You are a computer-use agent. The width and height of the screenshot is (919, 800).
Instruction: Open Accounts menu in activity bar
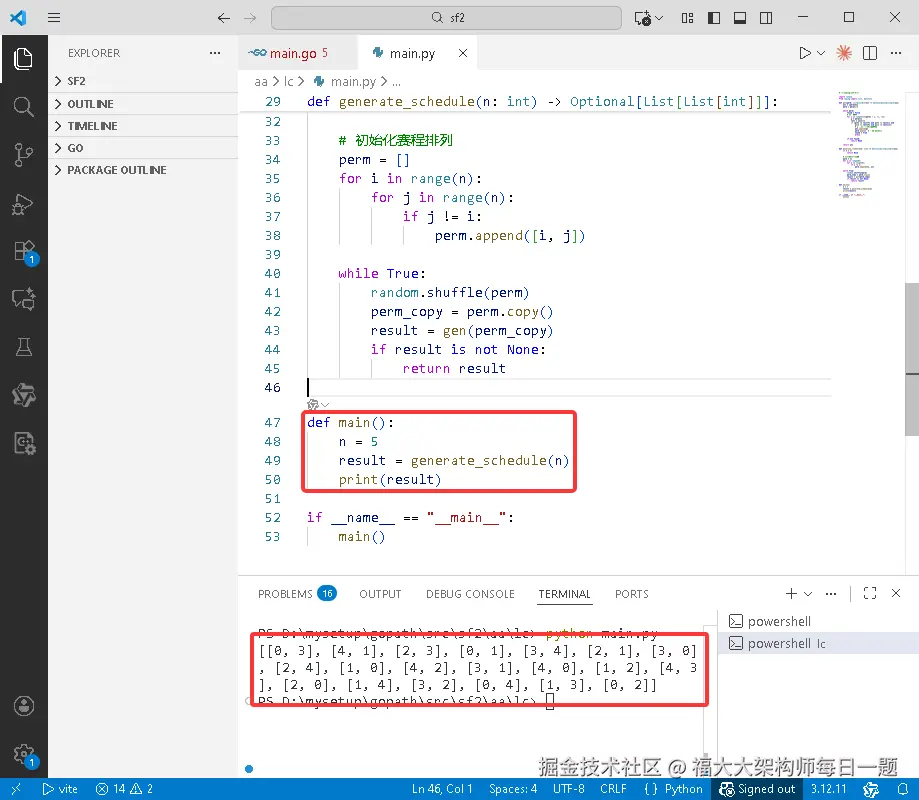[23, 706]
